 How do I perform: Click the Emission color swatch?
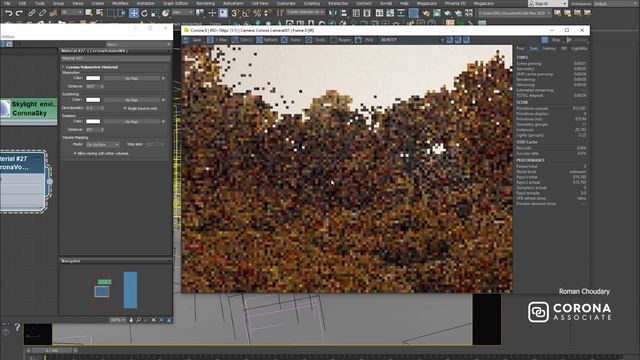(93, 121)
